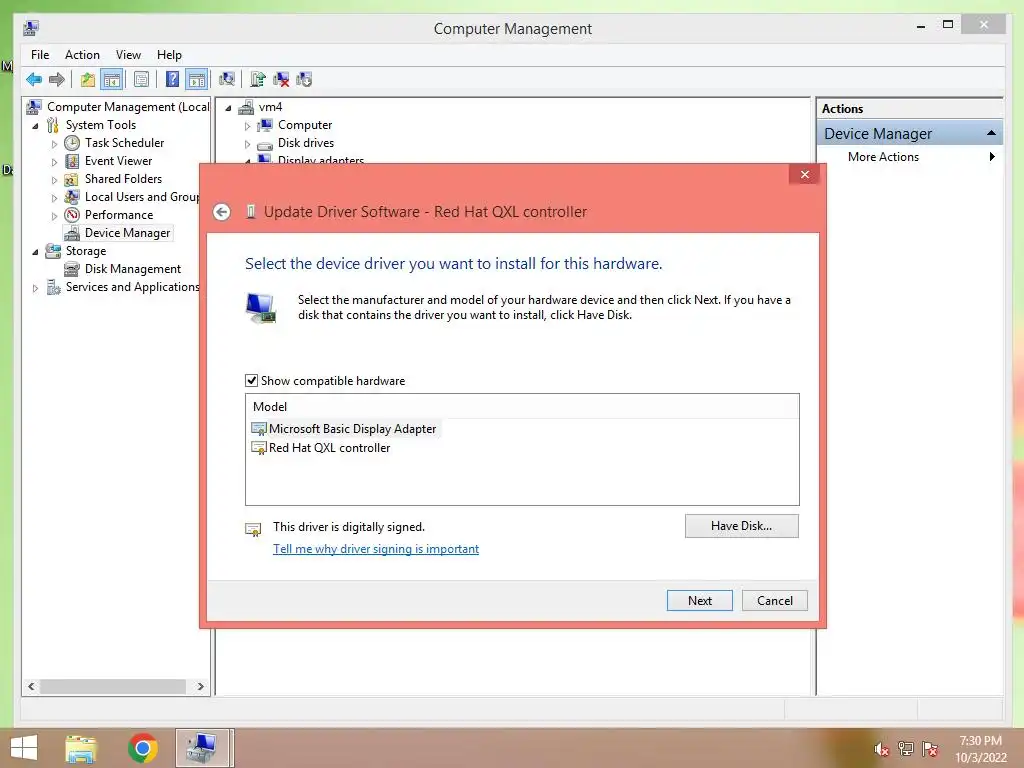The height and width of the screenshot is (768, 1024).
Task: Expand Services and Applications node
Action: pyautogui.click(x=35, y=287)
